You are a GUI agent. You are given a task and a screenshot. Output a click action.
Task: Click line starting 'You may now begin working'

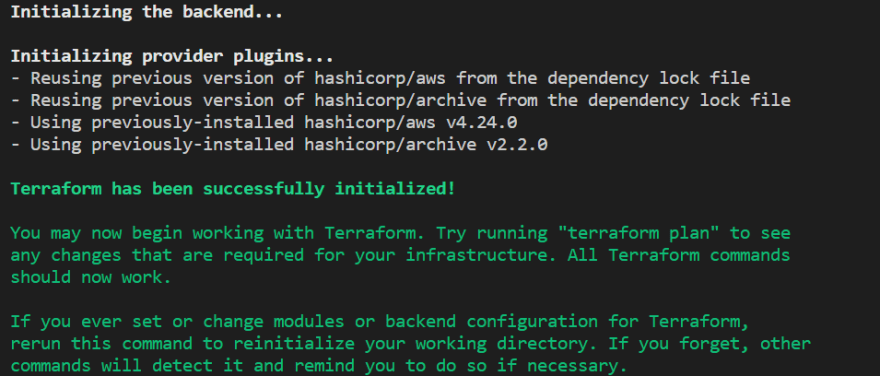click(401, 233)
